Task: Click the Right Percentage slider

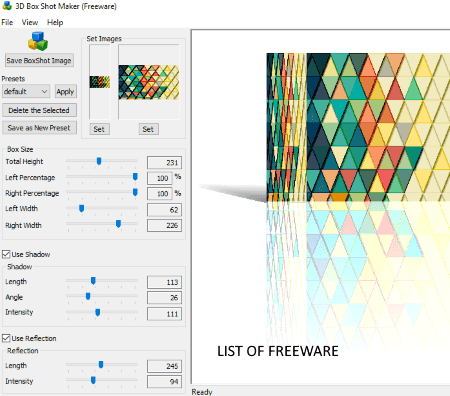Action: [102, 192]
